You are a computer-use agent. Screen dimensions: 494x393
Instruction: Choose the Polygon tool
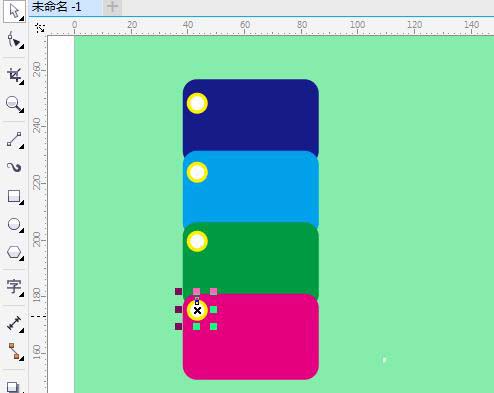pos(14,252)
